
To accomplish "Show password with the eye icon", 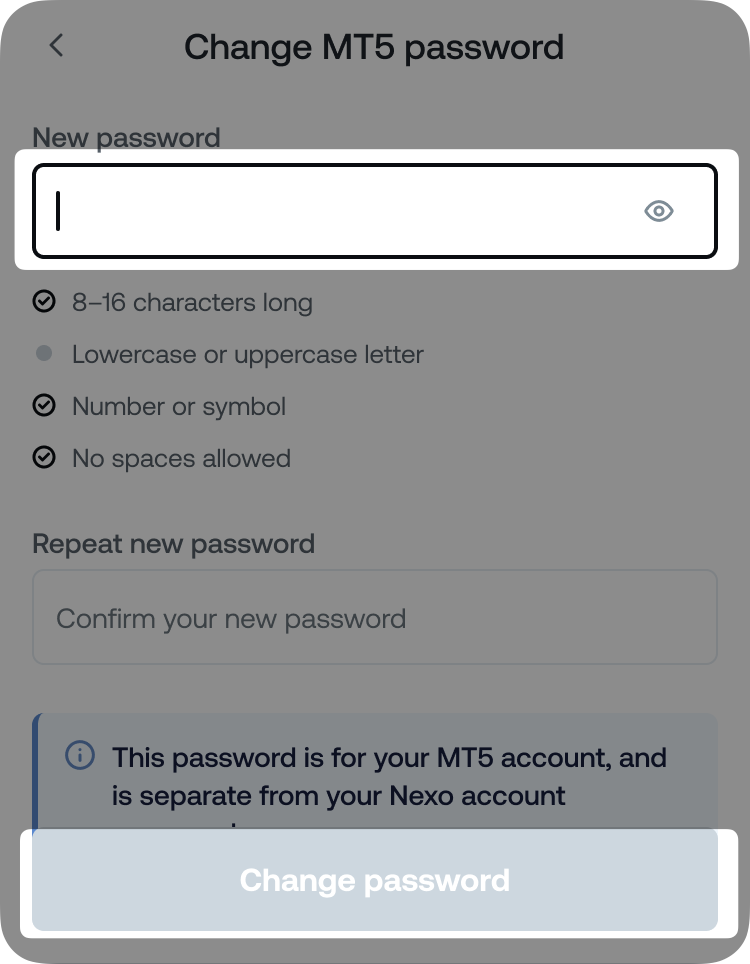I will [x=658, y=211].
